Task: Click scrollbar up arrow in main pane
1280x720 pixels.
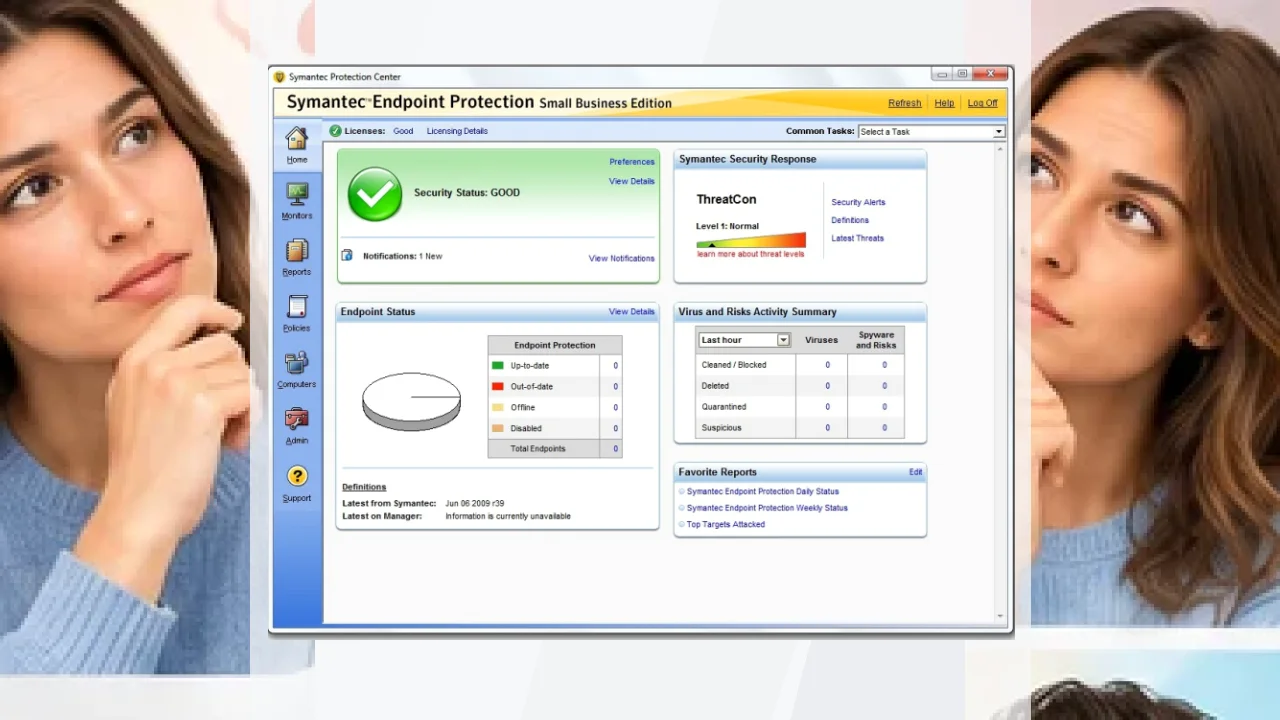Action: (1000, 149)
